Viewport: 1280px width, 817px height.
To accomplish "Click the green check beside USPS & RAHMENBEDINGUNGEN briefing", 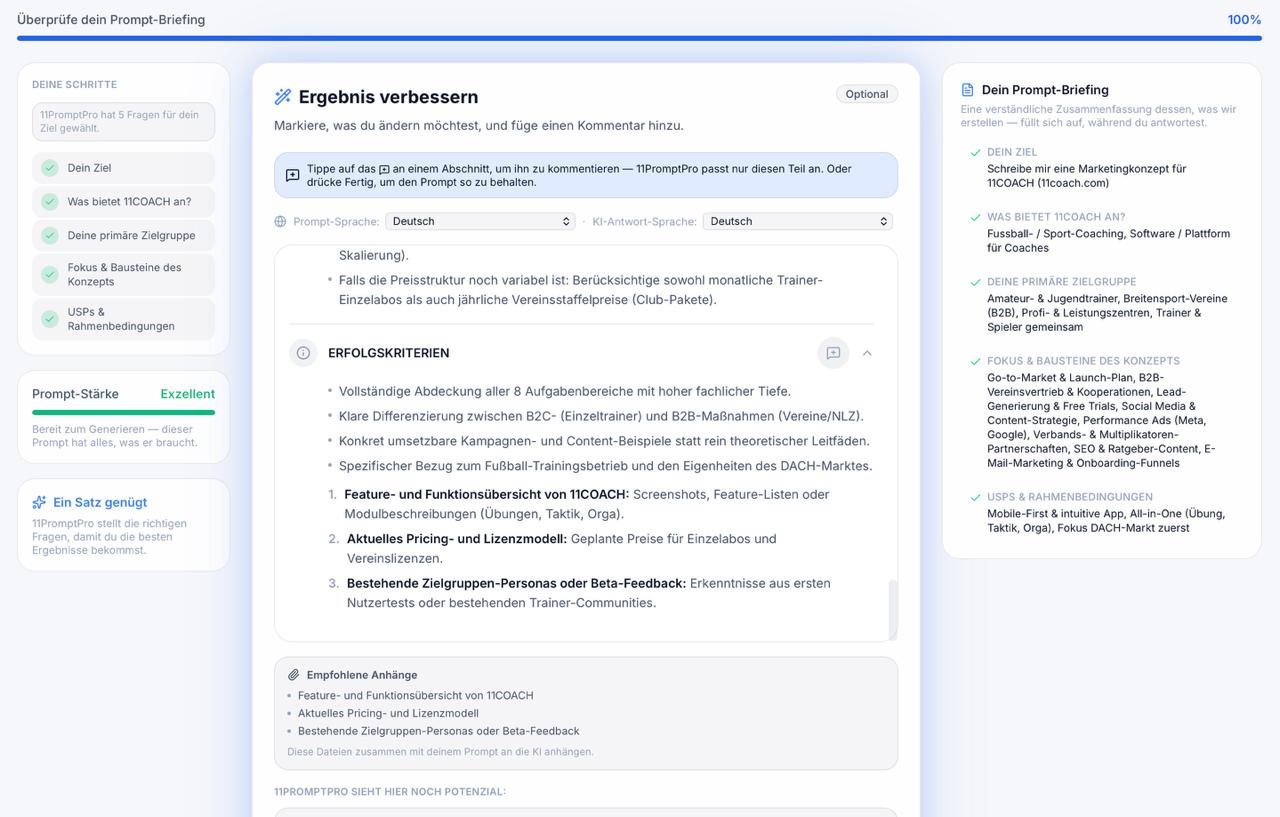I will pyautogui.click(x=975, y=497).
